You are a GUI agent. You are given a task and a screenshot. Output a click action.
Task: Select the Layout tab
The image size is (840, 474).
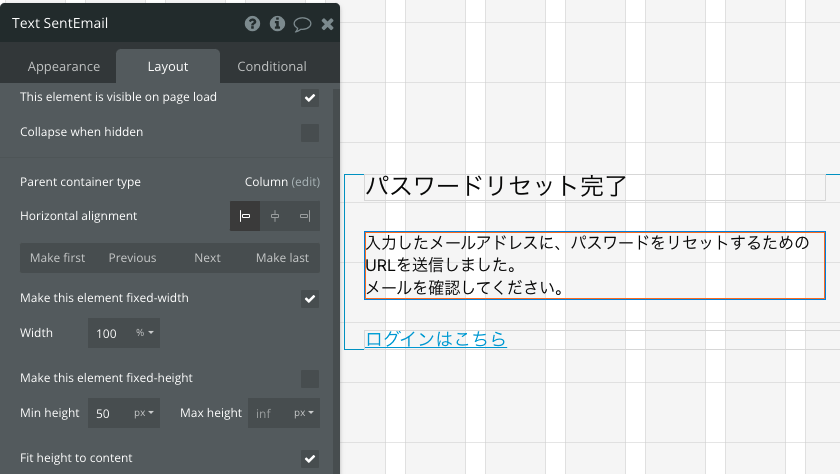pyautogui.click(x=168, y=66)
